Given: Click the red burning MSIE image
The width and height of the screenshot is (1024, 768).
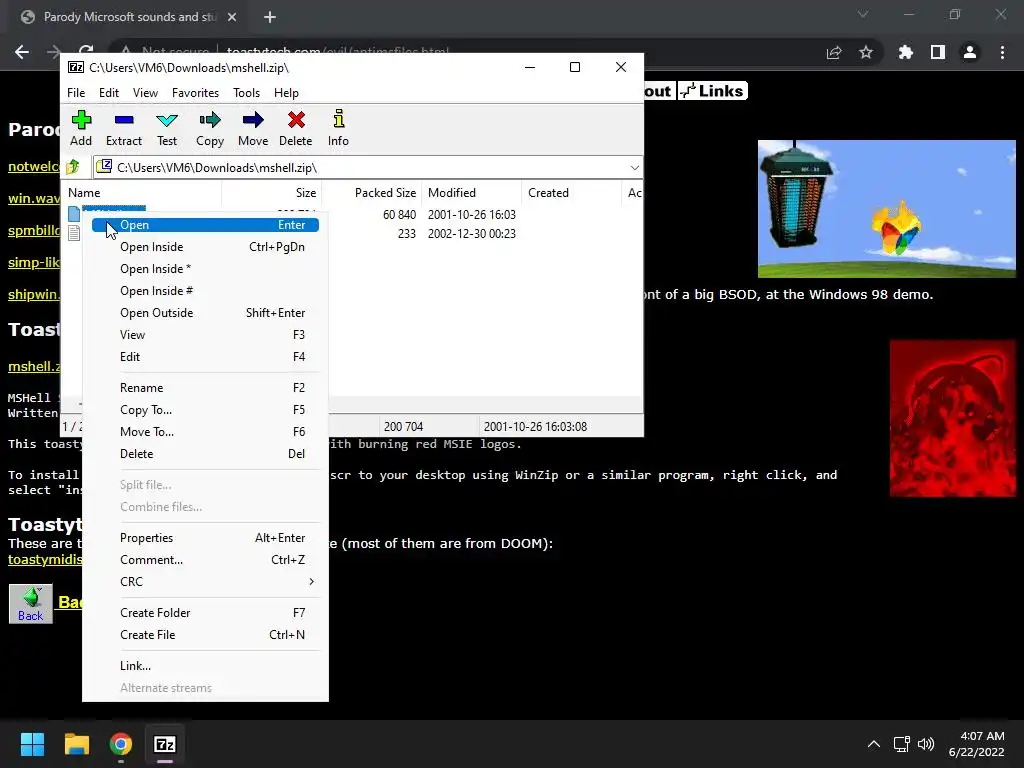Looking at the screenshot, I should (953, 418).
